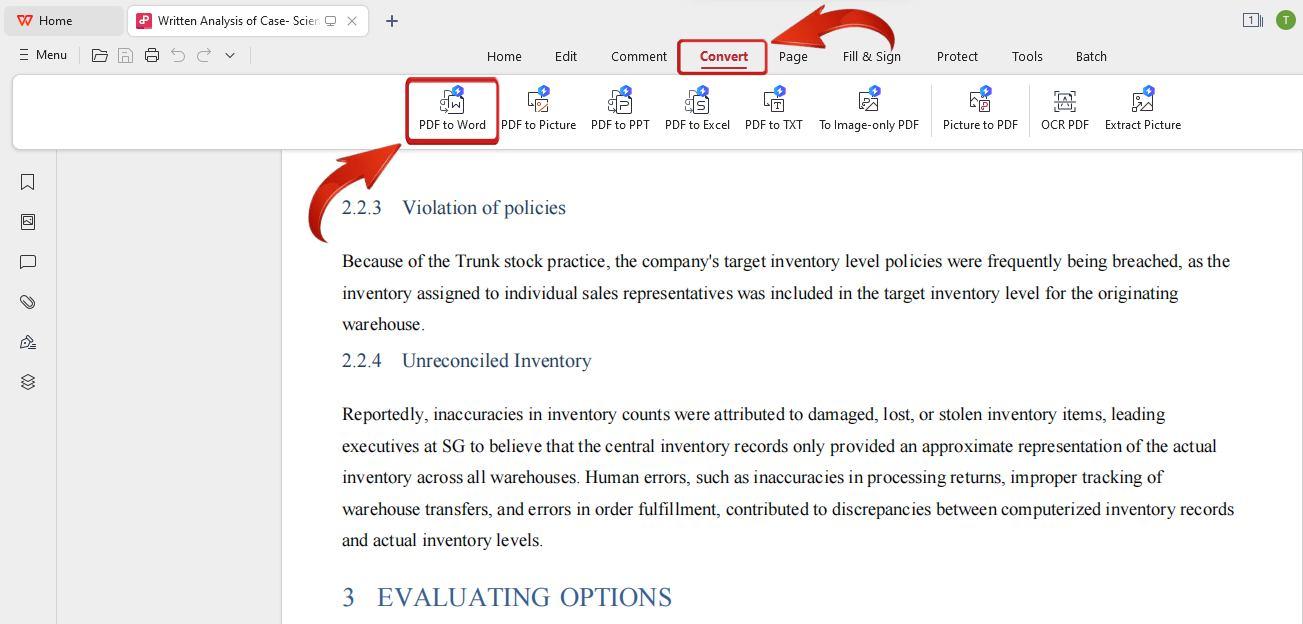1303x624 pixels.
Task: Switch to the Edit ribbon tab
Action: 566,57
